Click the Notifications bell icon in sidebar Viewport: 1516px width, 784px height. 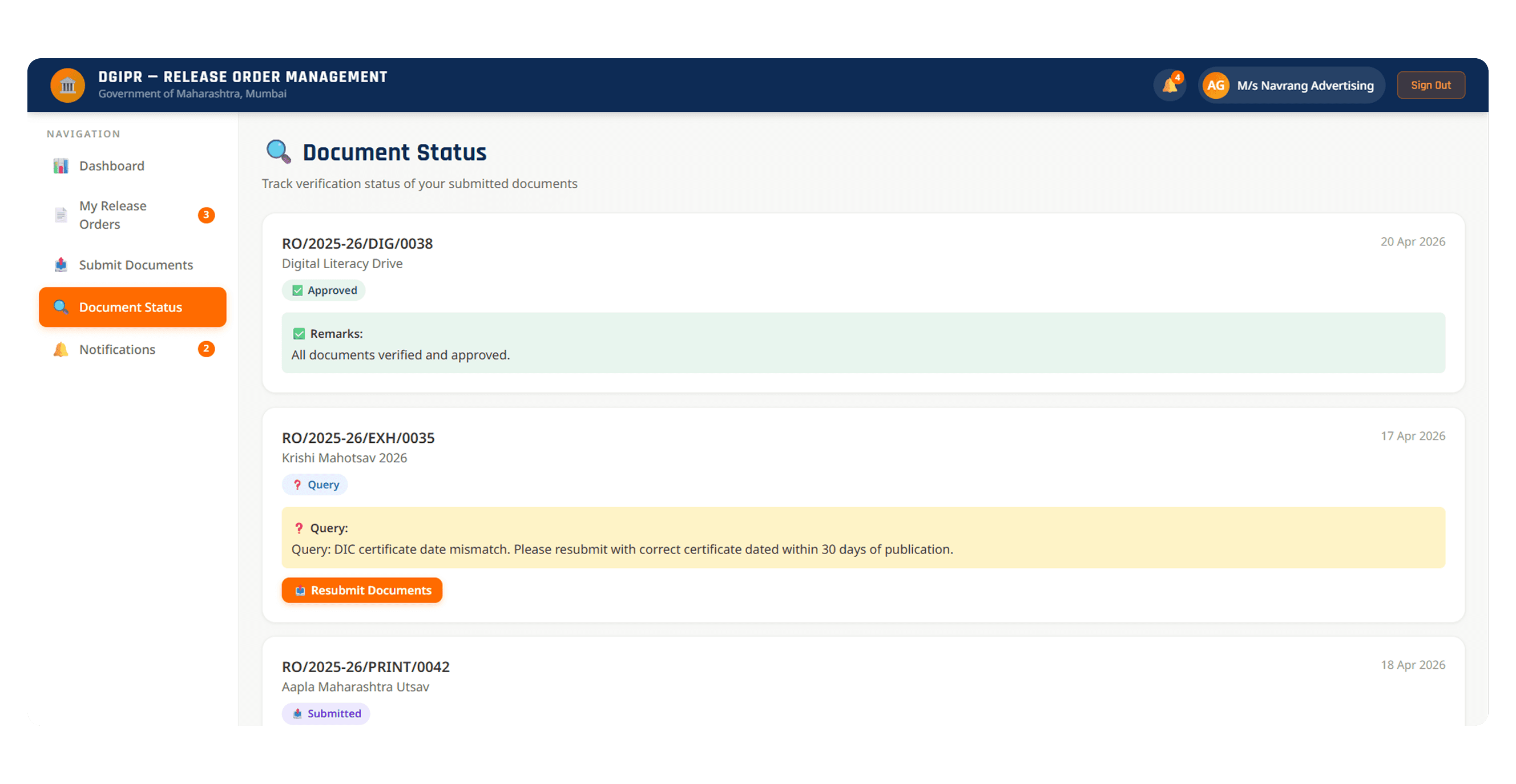click(x=61, y=349)
